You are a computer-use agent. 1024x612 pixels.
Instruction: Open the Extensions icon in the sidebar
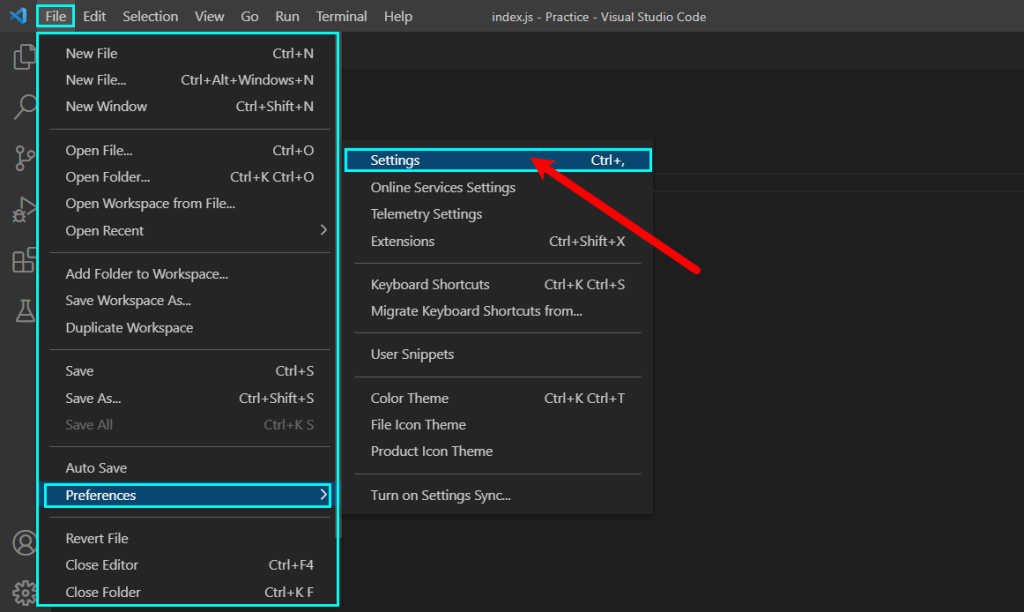(x=23, y=261)
